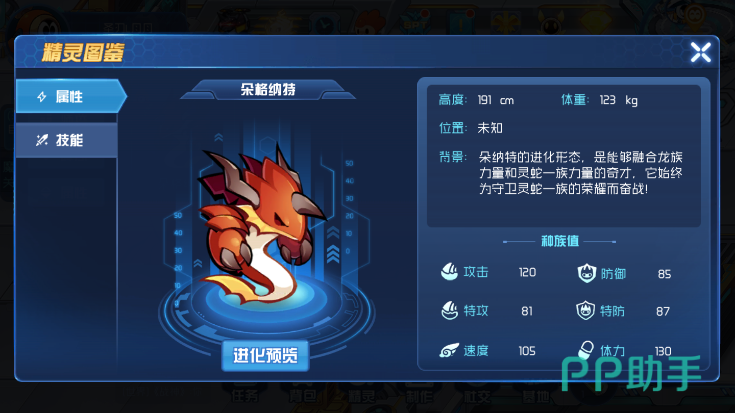Click the 背景 description text

tap(580, 173)
